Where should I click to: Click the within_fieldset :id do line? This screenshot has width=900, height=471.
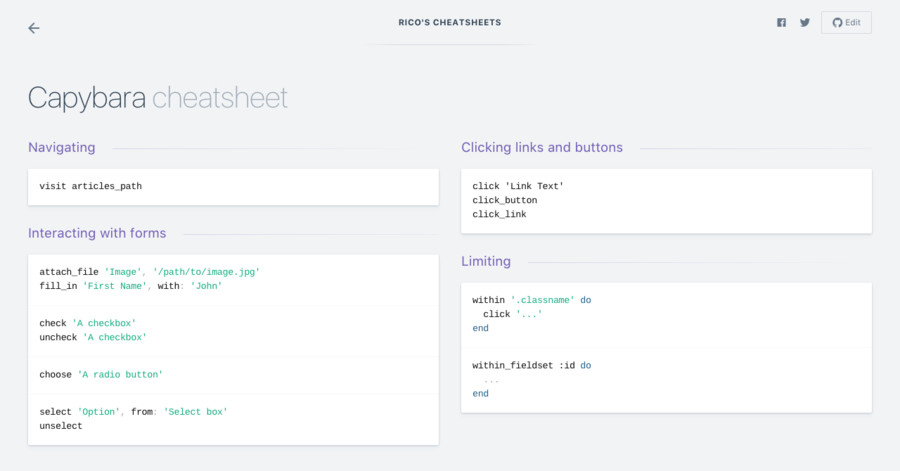coord(532,365)
